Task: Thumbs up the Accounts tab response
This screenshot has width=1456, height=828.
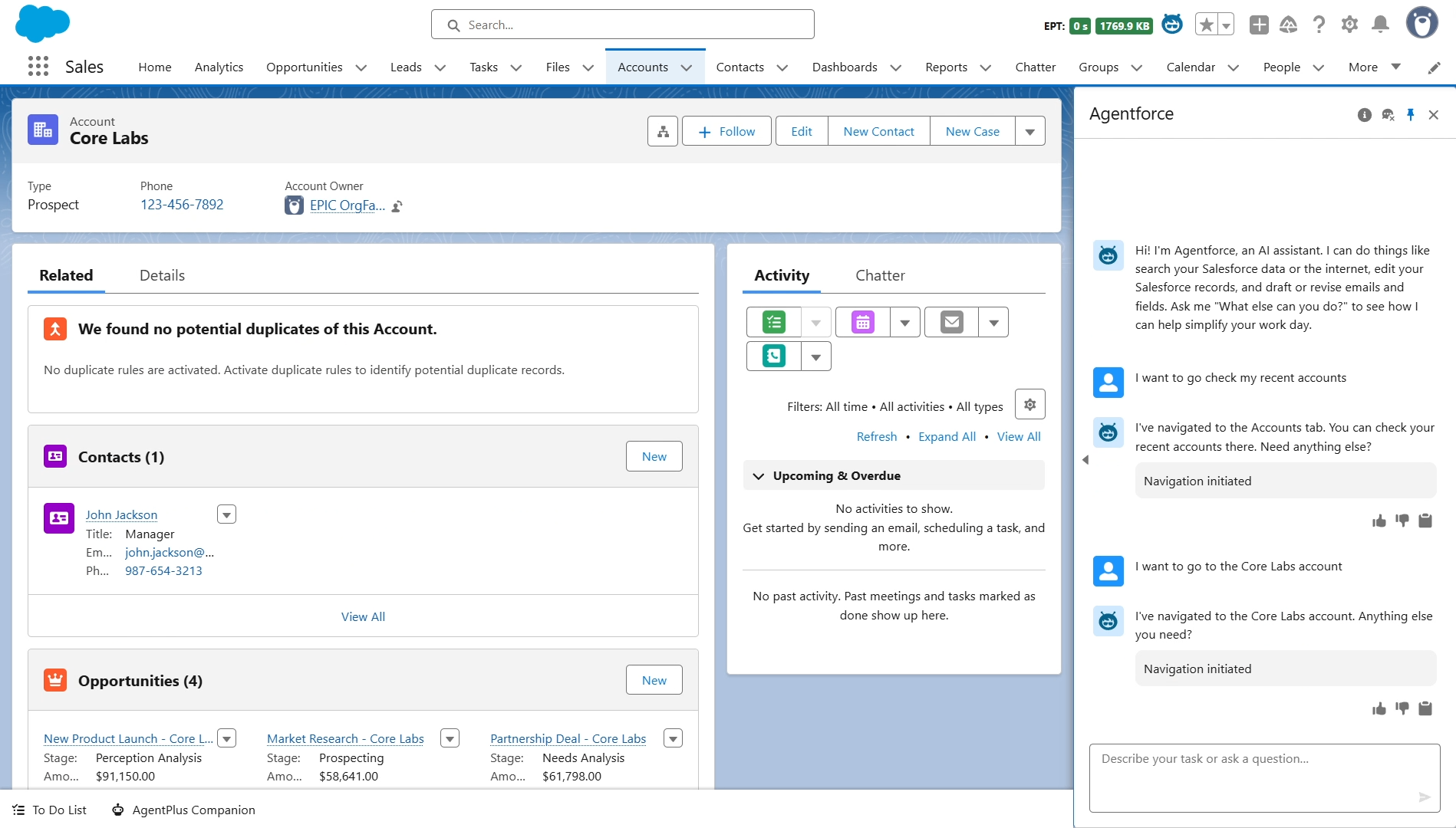Action: coord(1379,521)
